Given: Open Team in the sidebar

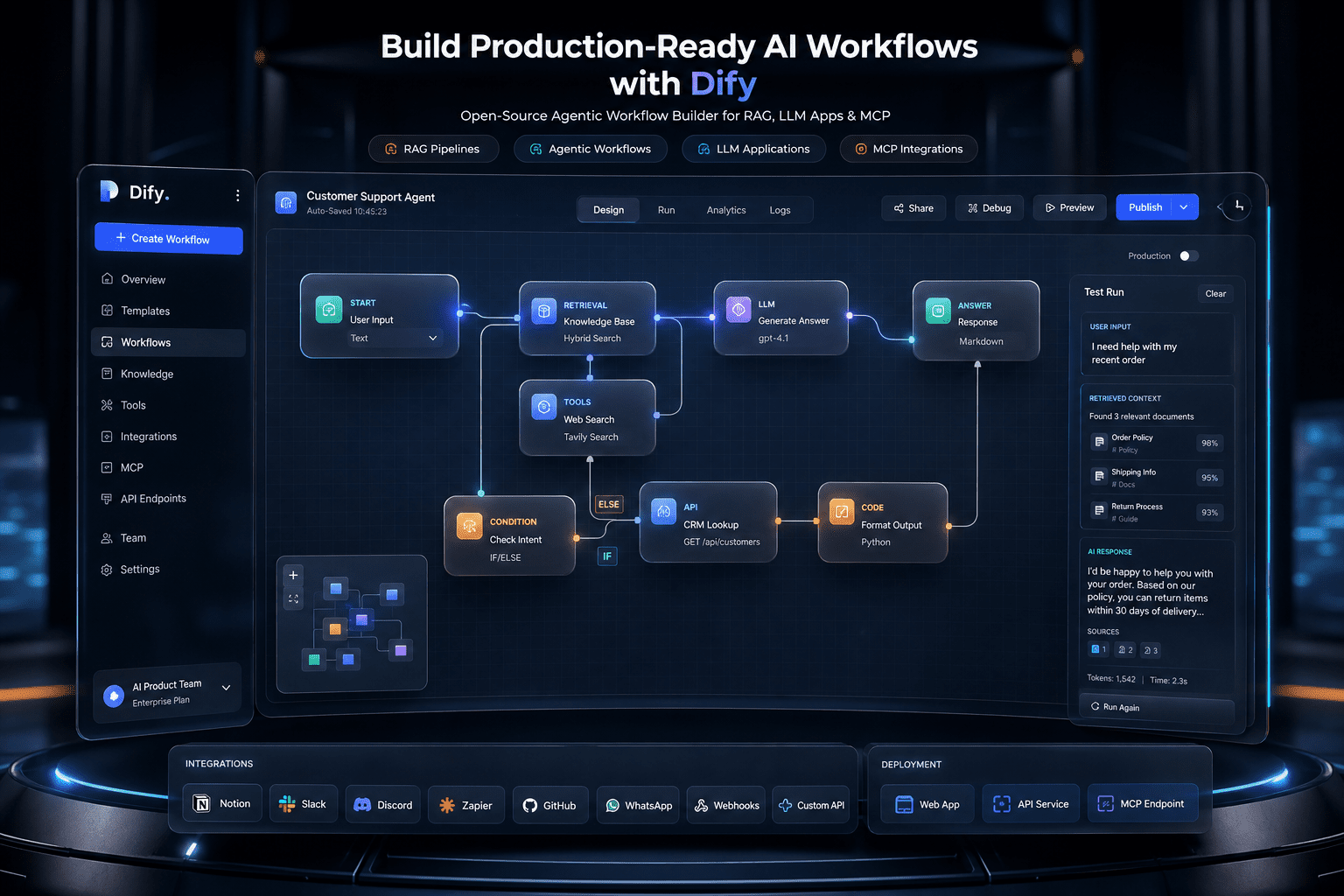Looking at the screenshot, I should coord(168,538).
